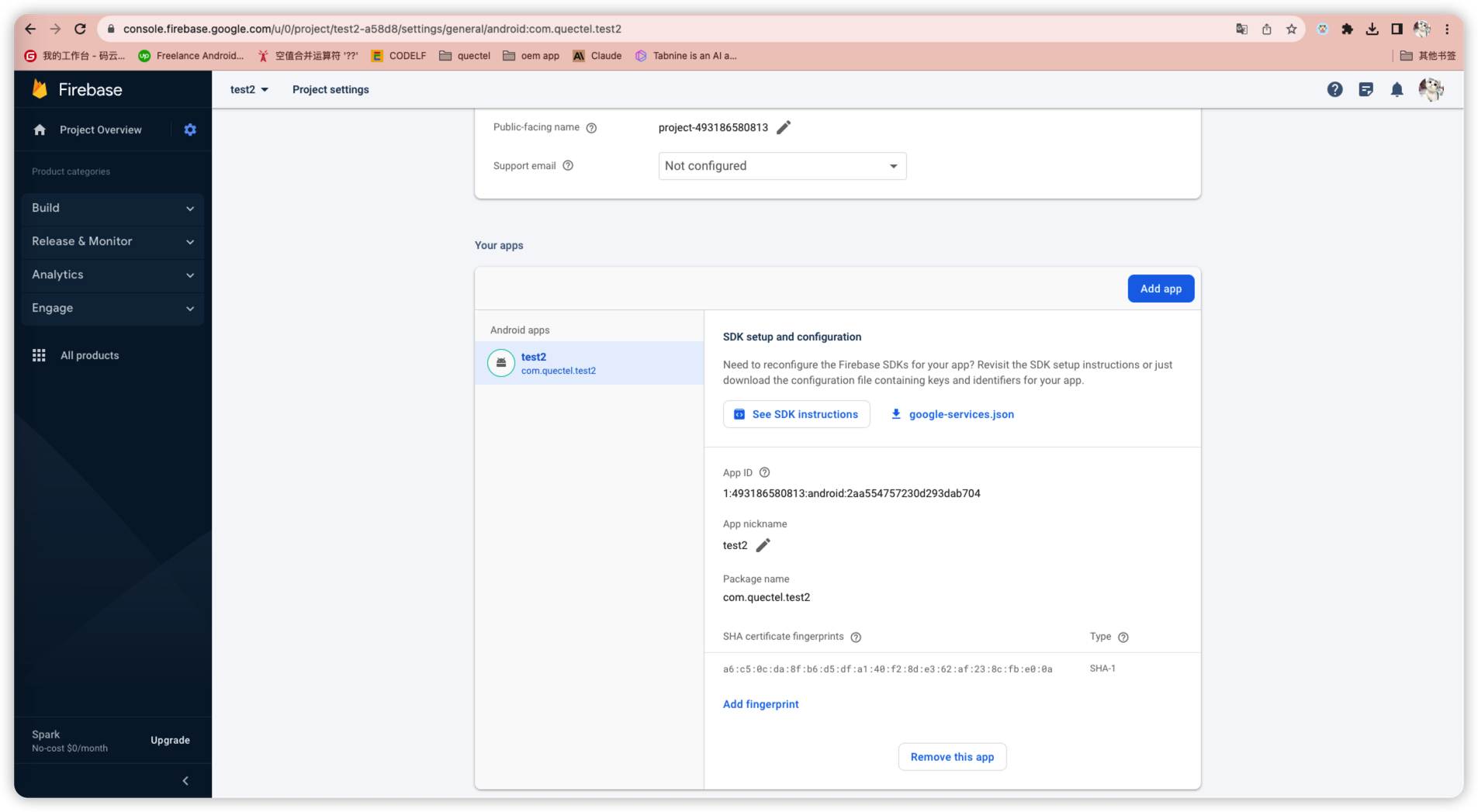This screenshot has width=1478, height=812.
Task: Click the SHA-1 fingerprint value
Action: (888, 669)
